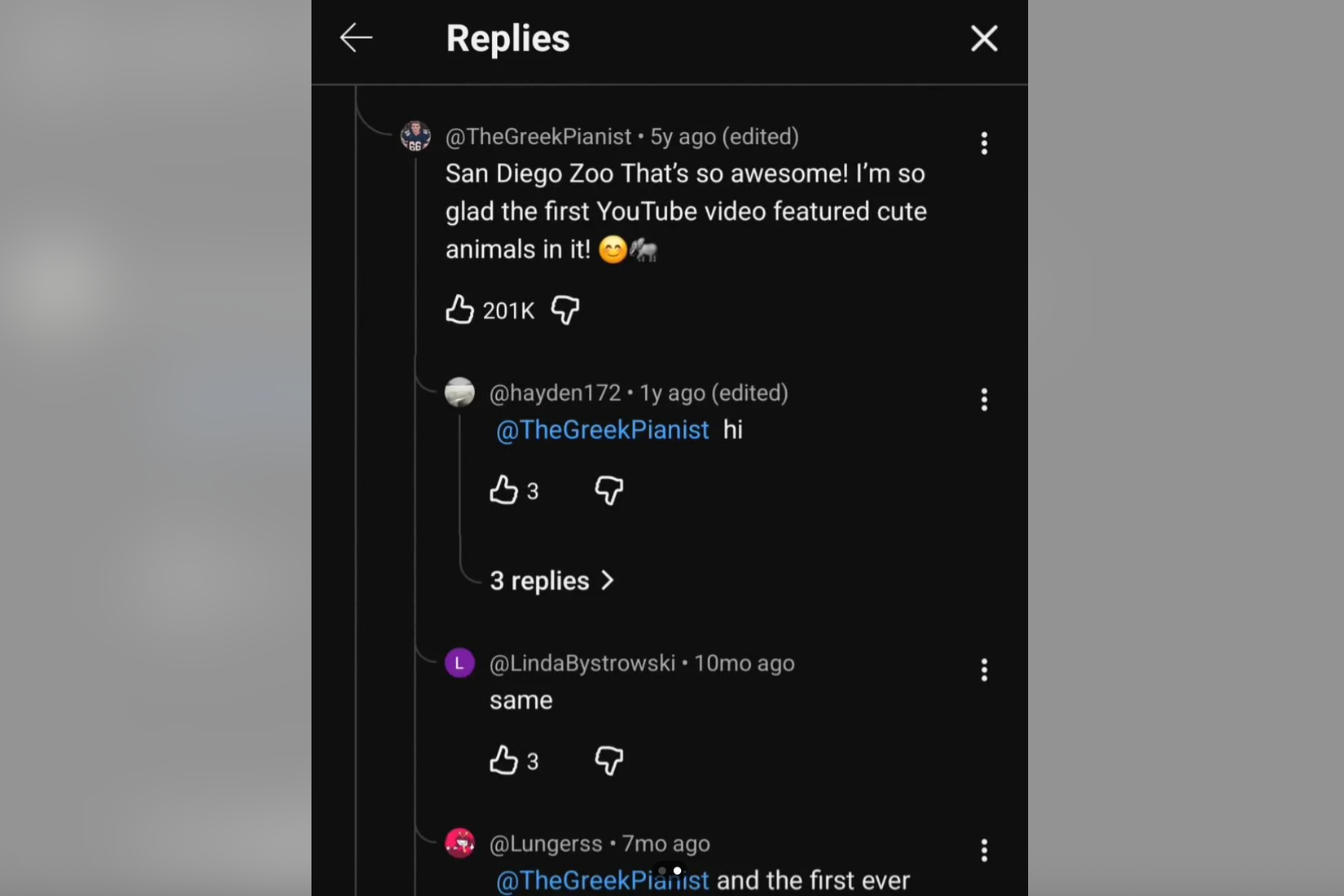
Task: Close the Replies panel
Action: click(984, 38)
